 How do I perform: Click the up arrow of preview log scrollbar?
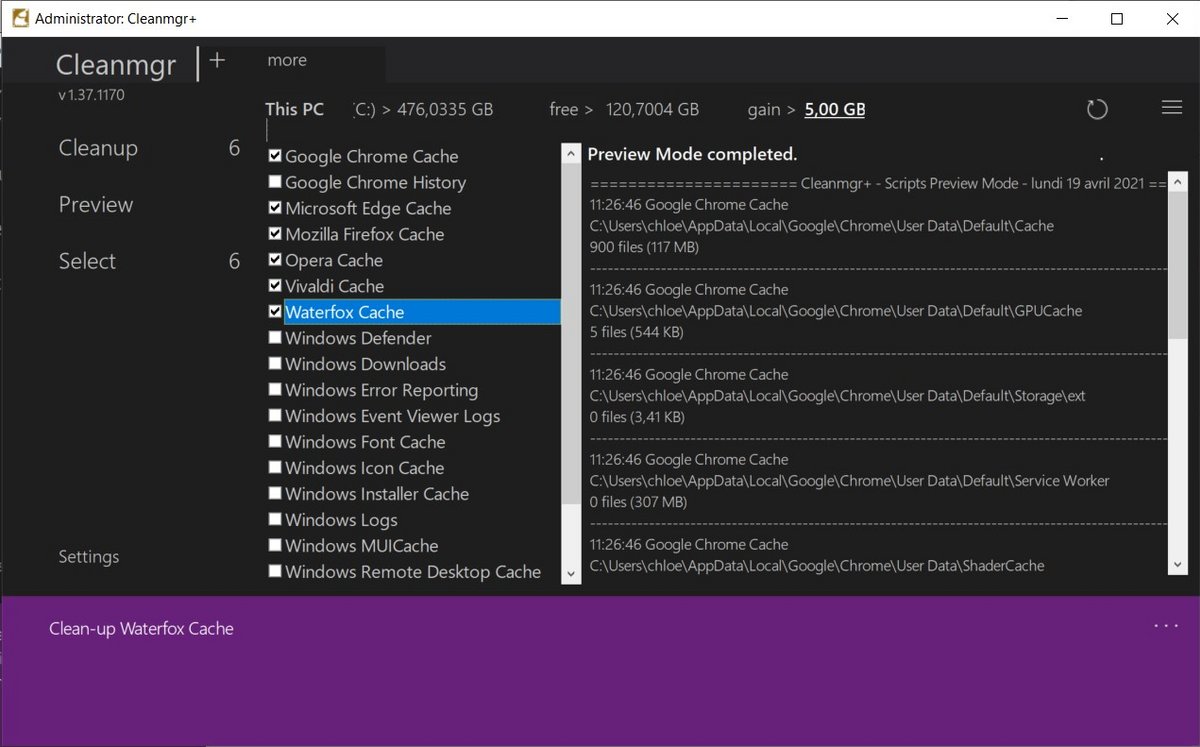[x=1177, y=182]
